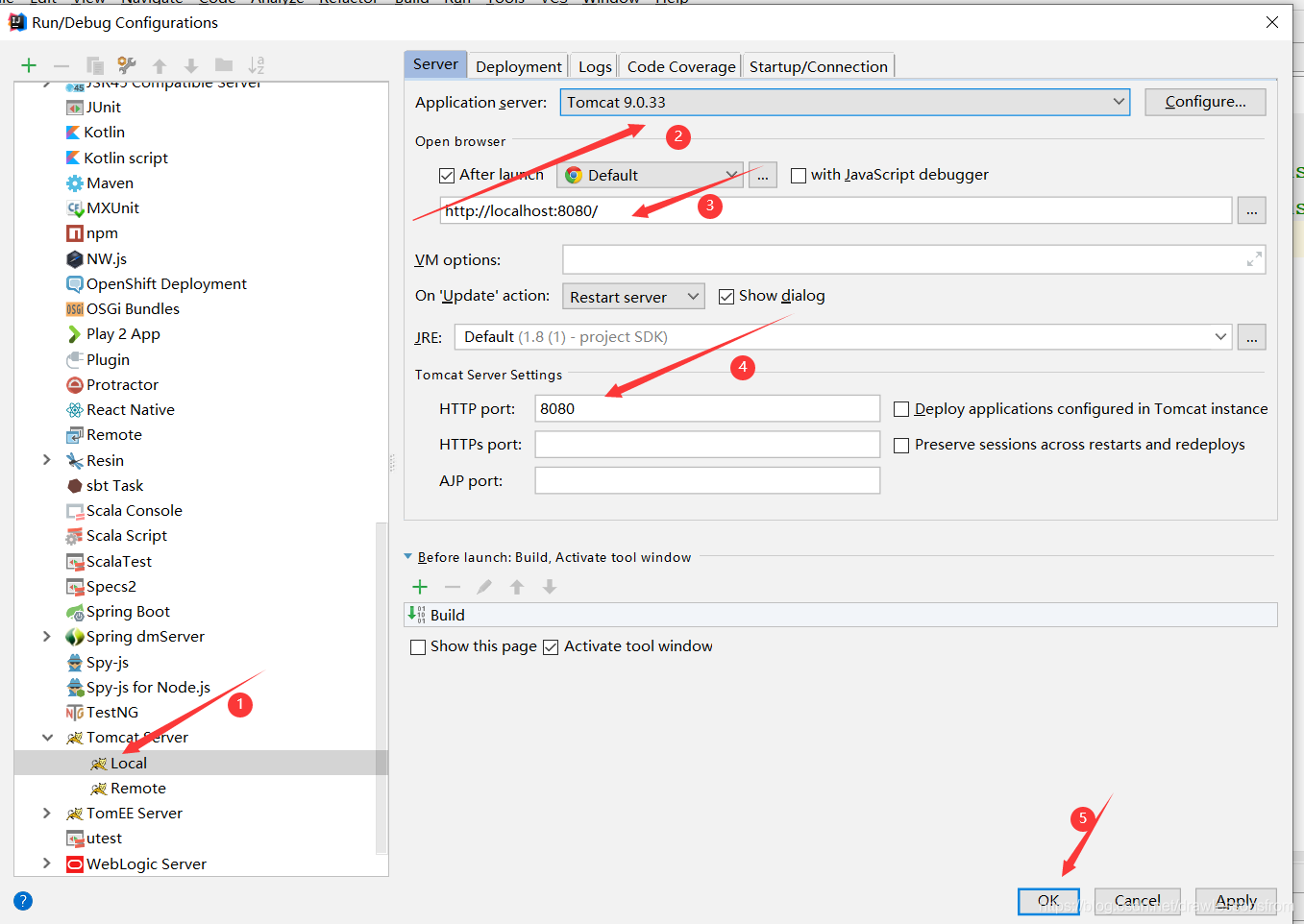This screenshot has width=1304, height=924.
Task: Click the Maven gear icon
Action: [74, 183]
